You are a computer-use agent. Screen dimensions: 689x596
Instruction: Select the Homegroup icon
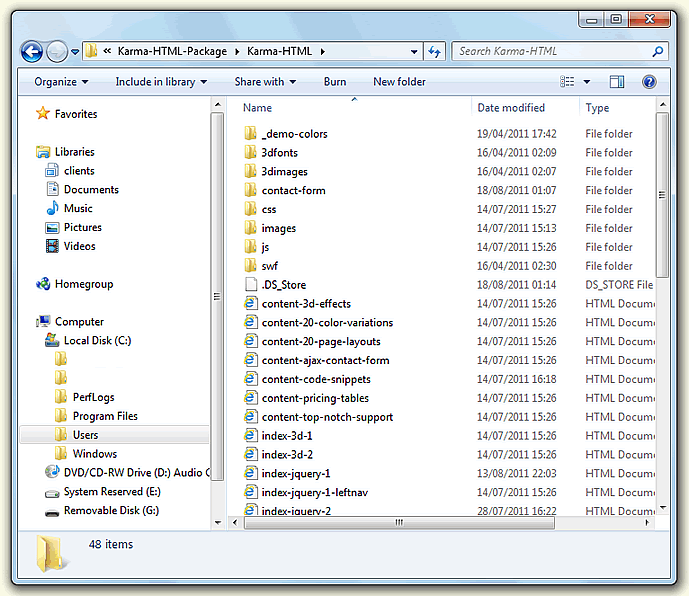[43, 284]
